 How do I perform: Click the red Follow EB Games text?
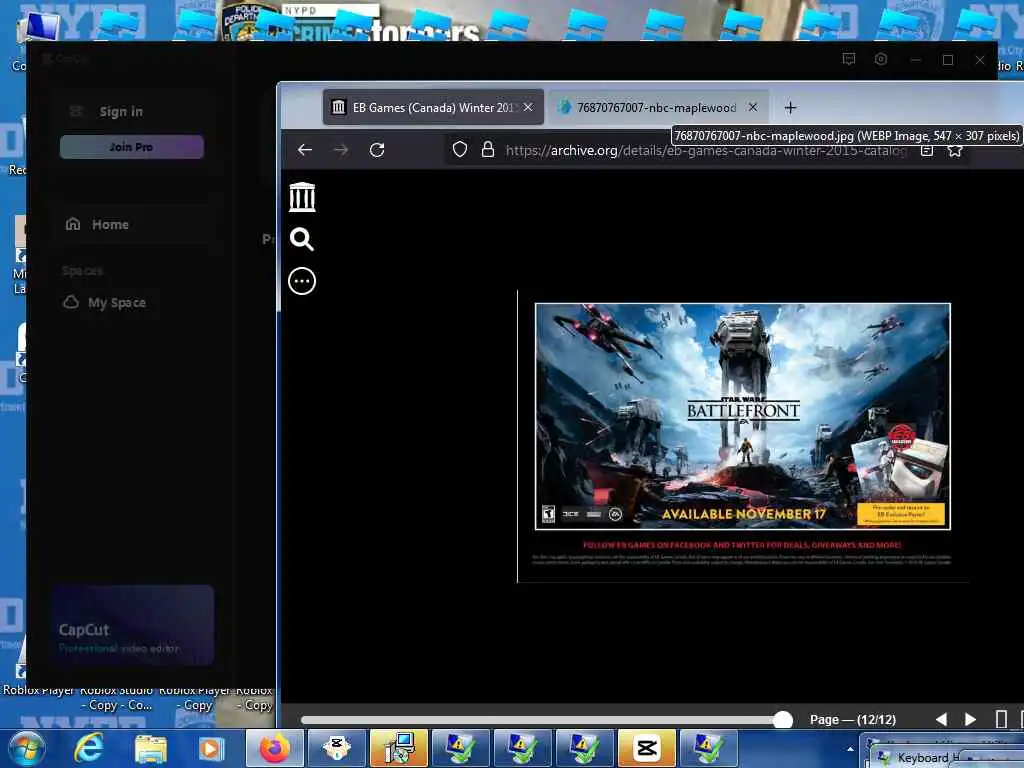pos(742,545)
